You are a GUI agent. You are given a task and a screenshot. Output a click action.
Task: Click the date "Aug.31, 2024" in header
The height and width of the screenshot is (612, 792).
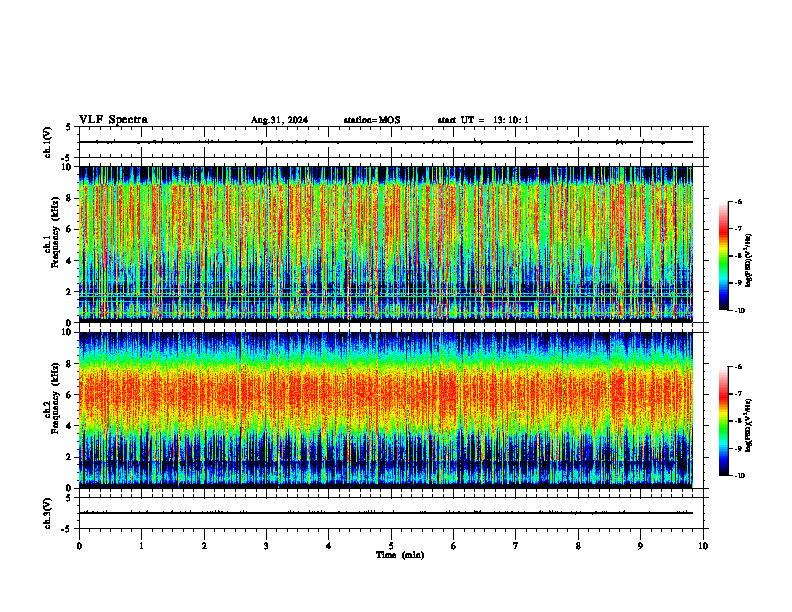pyautogui.click(x=279, y=120)
